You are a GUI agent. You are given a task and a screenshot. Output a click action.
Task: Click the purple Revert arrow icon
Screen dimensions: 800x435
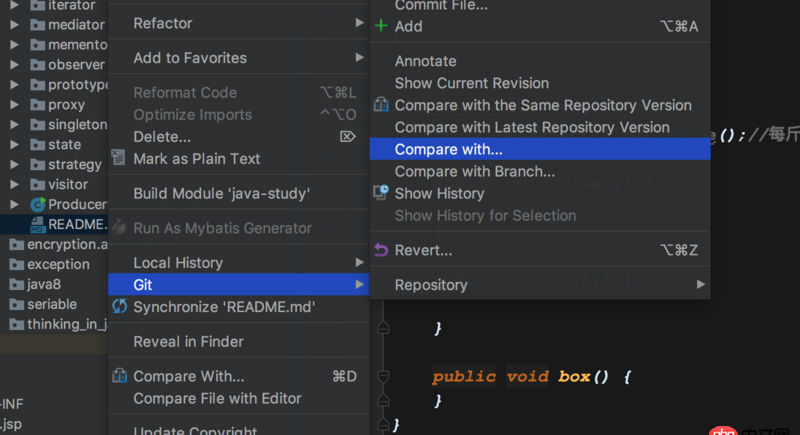[x=381, y=250]
